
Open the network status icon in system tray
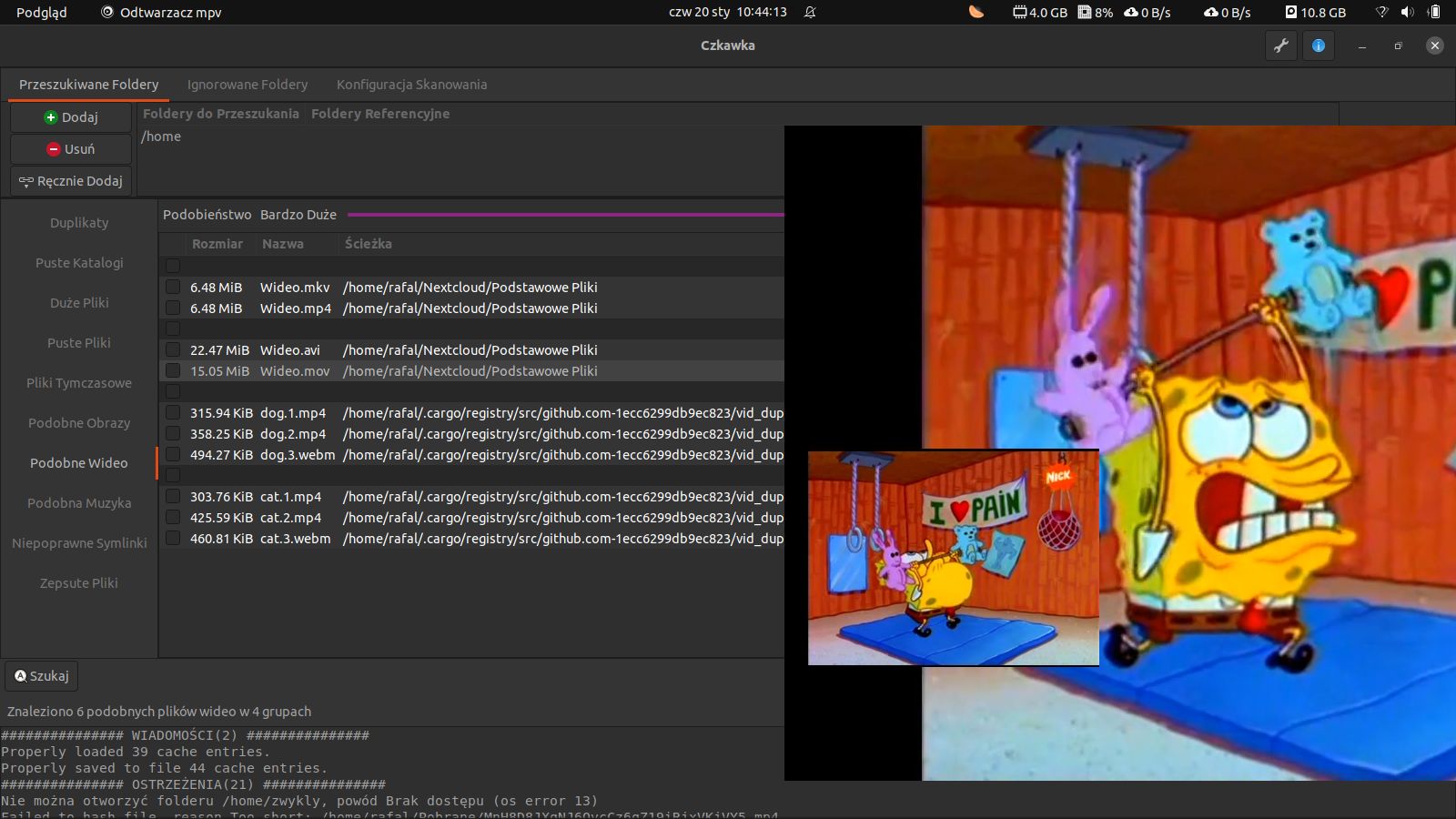(x=1381, y=12)
